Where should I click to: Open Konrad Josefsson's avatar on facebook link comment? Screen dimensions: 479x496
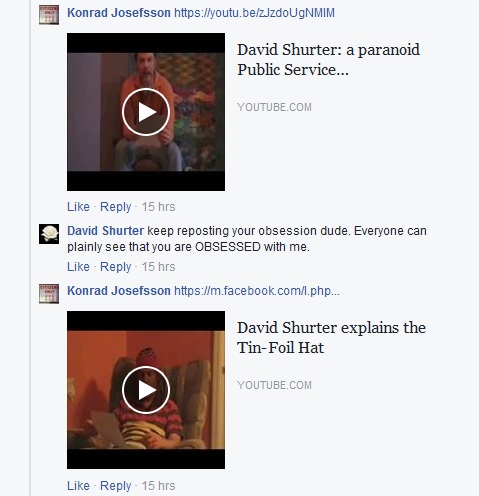(x=49, y=294)
